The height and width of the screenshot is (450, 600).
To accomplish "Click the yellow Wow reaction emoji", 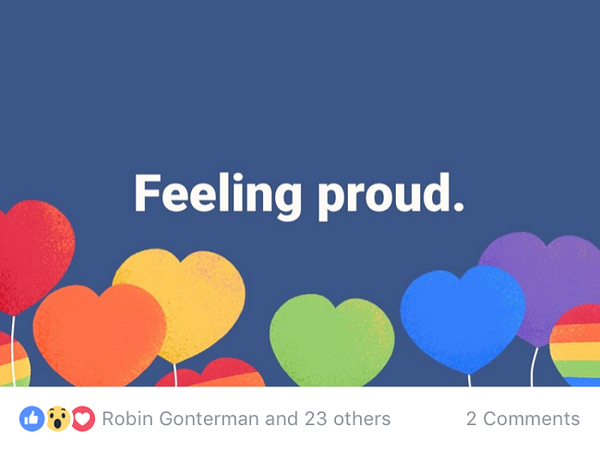I will pyautogui.click(x=57, y=419).
